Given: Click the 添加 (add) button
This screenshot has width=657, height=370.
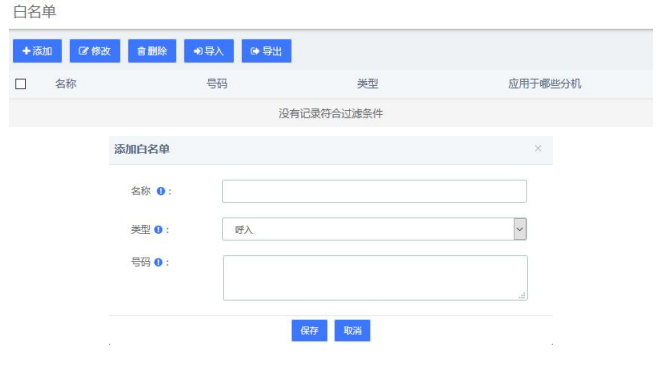Looking at the screenshot, I should coord(37,51).
